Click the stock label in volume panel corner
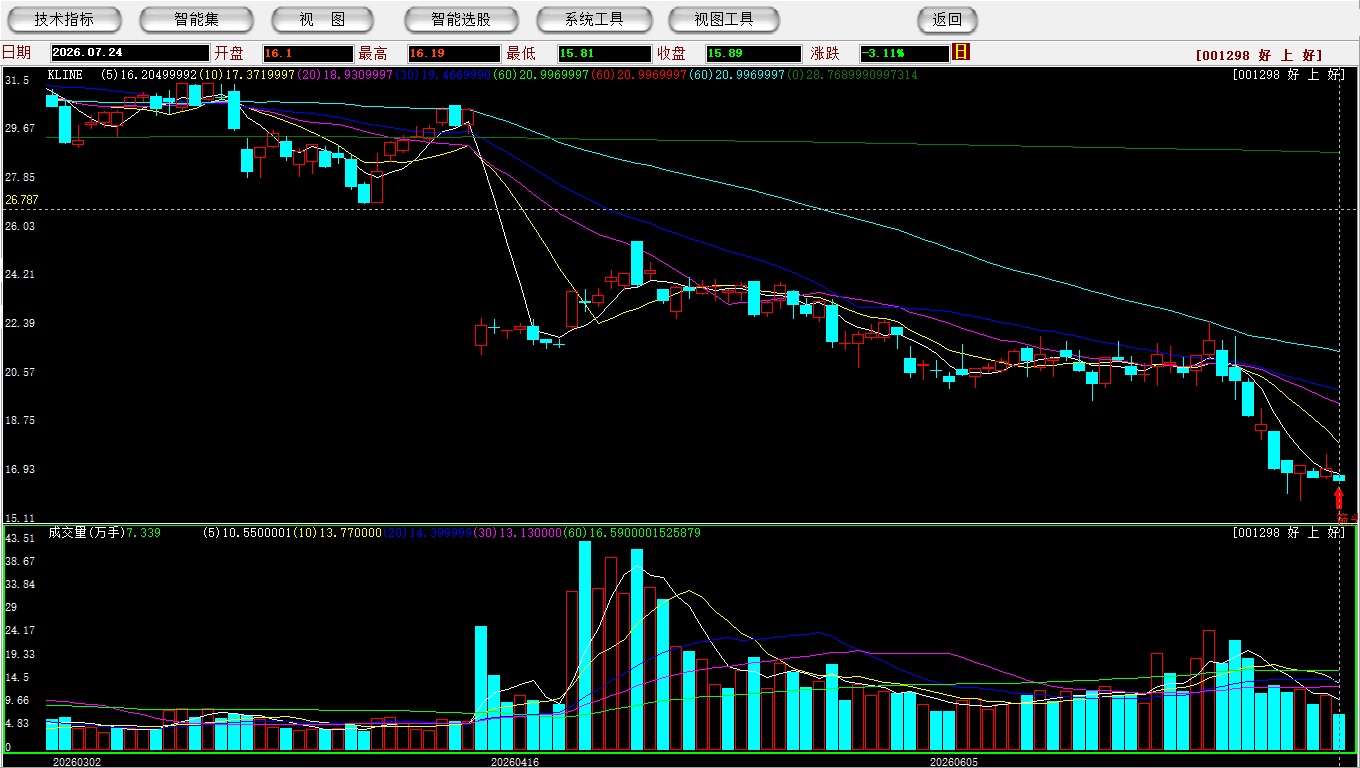1360x768 pixels. tap(1289, 533)
